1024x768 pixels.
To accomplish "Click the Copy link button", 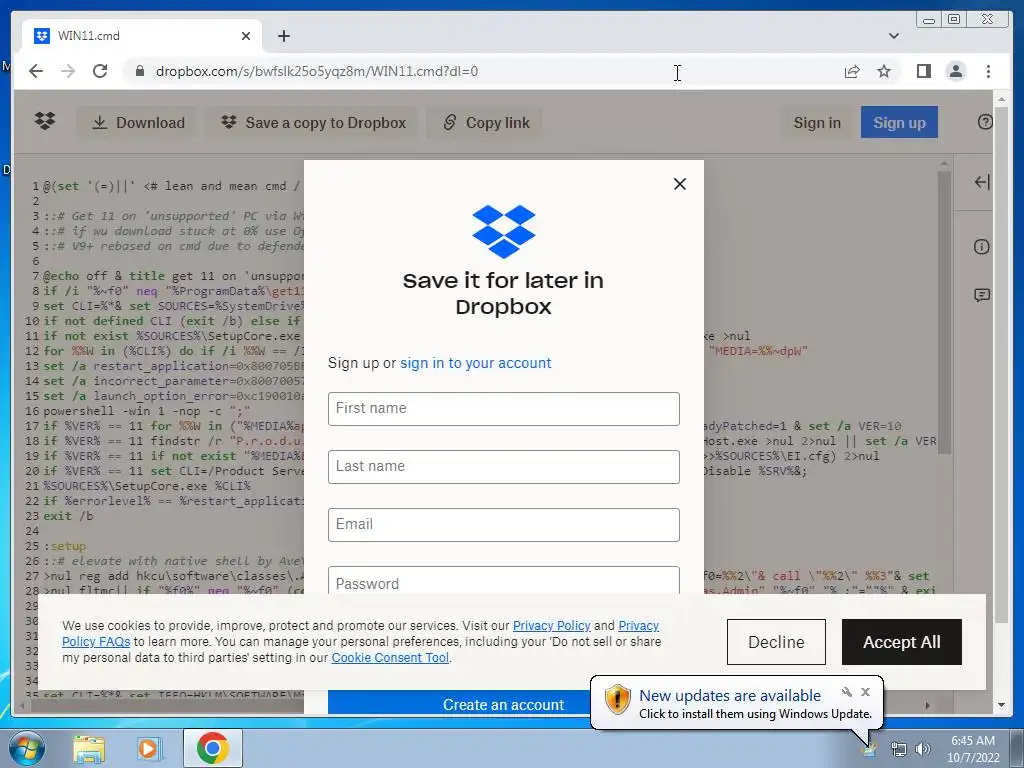I will pyautogui.click(x=486, y=123).
